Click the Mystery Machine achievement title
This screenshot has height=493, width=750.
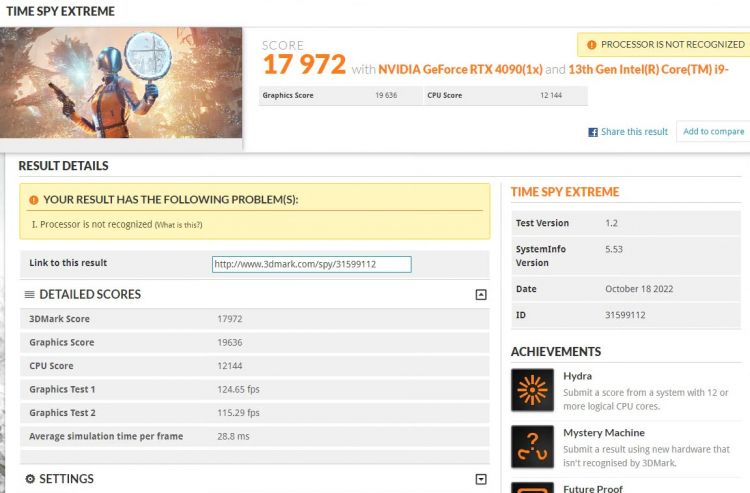click(603, 433)
